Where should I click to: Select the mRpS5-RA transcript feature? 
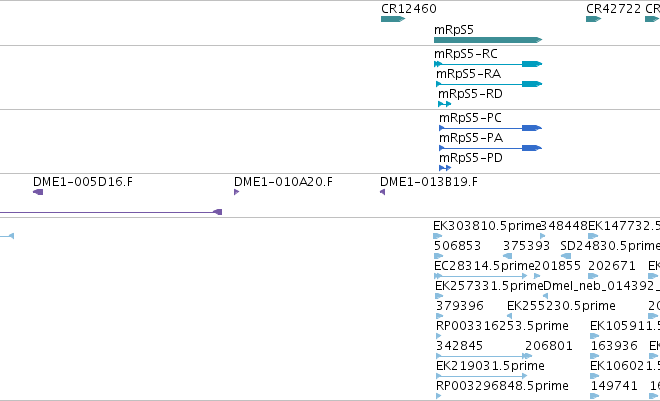pos(489,84)
